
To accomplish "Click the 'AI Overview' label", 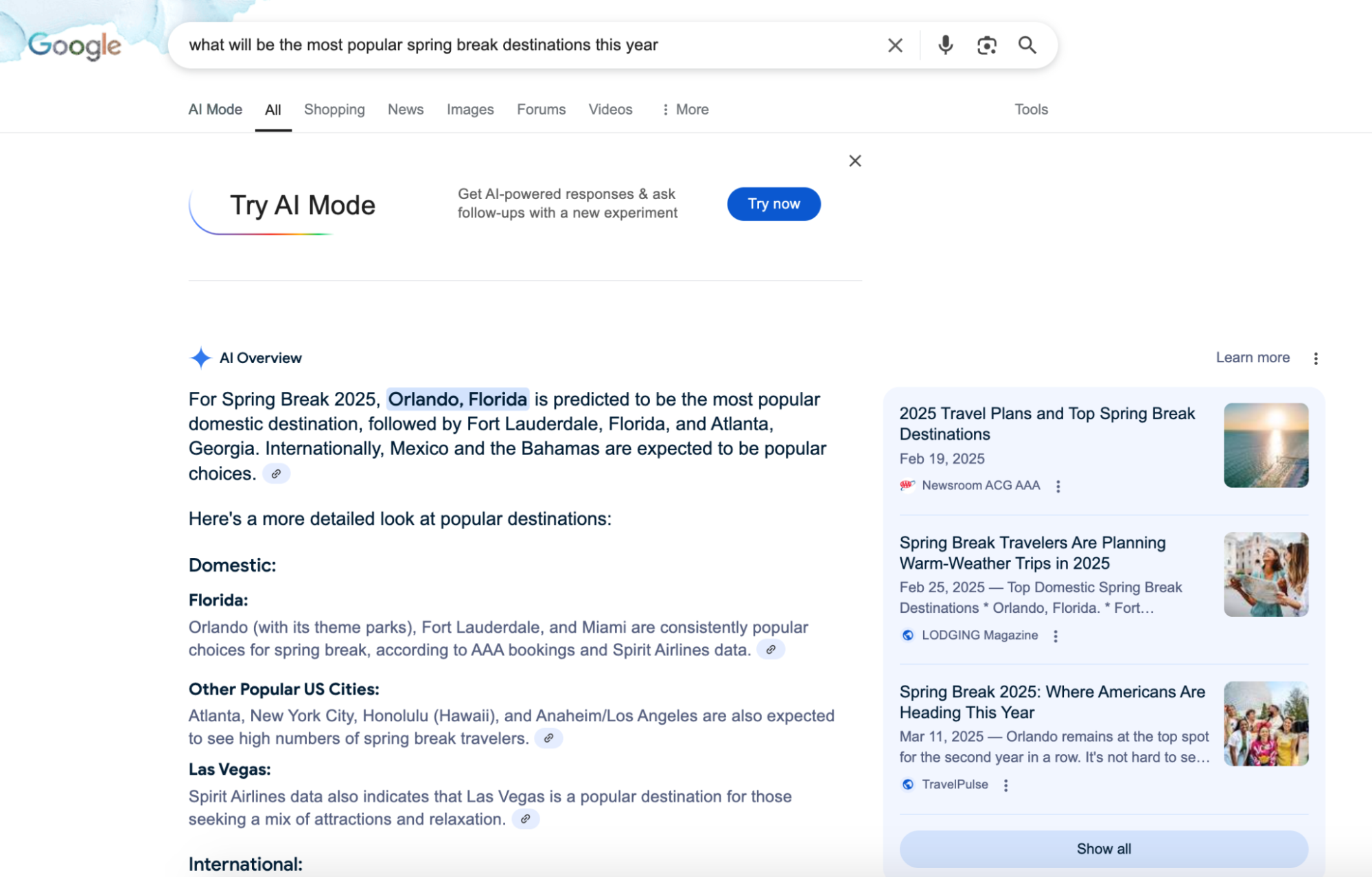I will pyautogui.click(x=260, y=358).
